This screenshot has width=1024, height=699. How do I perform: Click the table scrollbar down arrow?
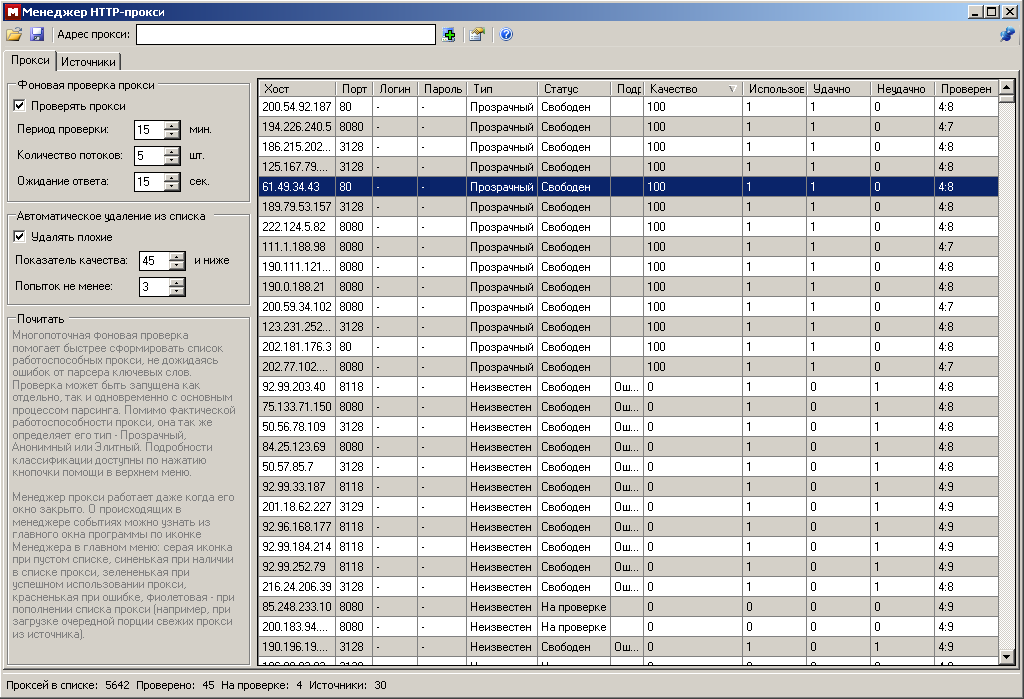tap(1007, 656)
